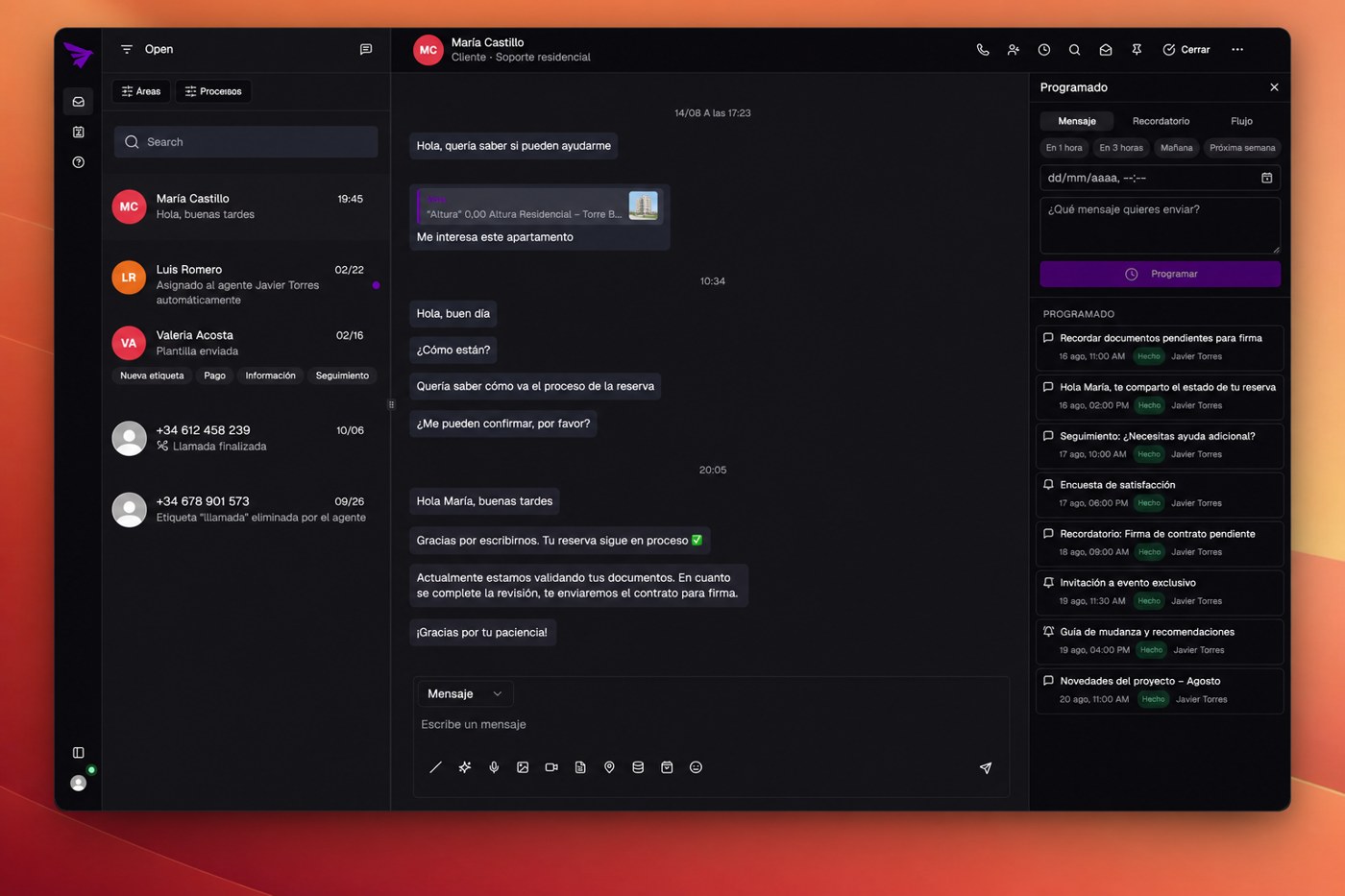Open 'Recordar documentos pendientes para firma' scheduled item

[1160, 347]
